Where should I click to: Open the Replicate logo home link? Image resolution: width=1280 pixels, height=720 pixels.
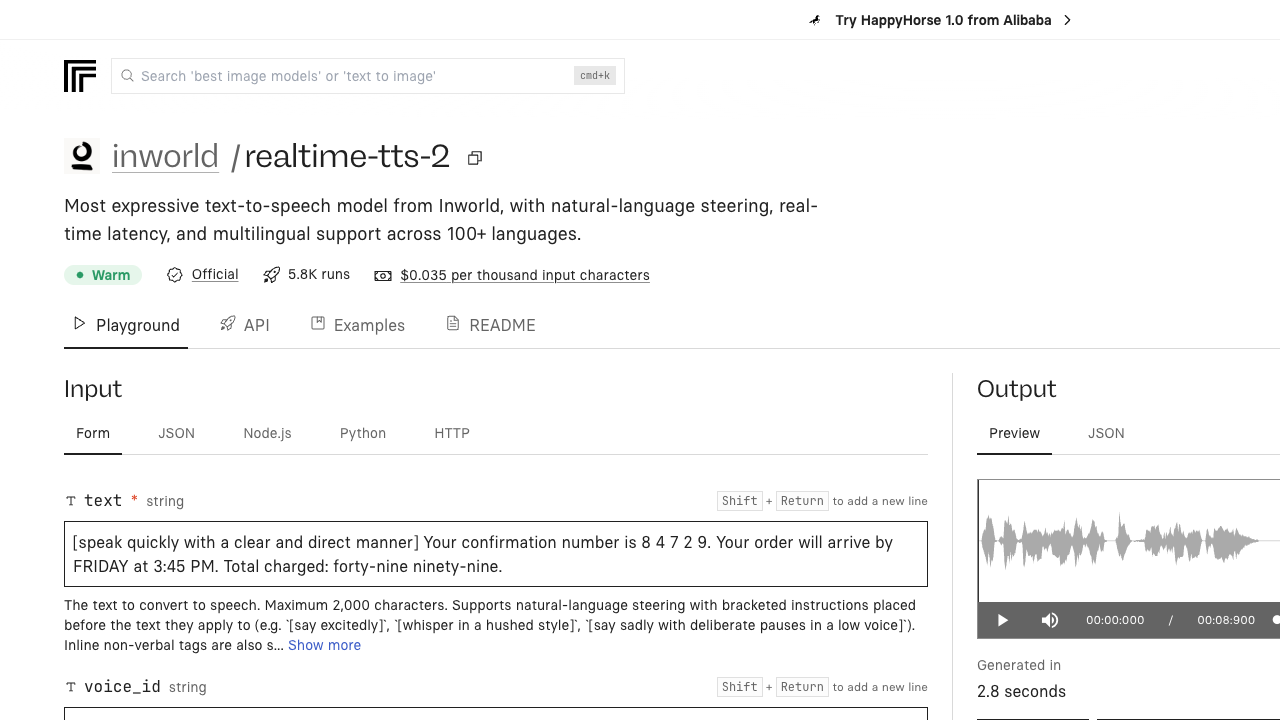[x=80, y=76]
